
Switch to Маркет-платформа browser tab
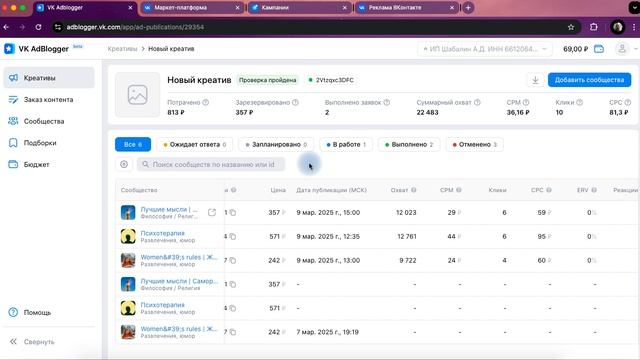pos(191,7)
